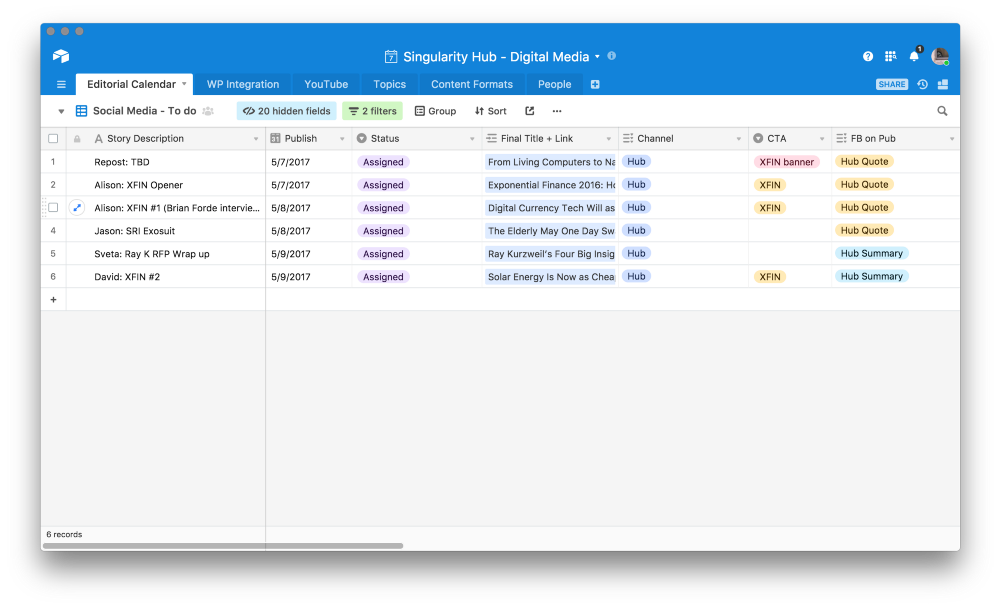Click the Hub channel tag in row 4
The height and width of the screenshot is (608, 1000).
tap(636, 230)
